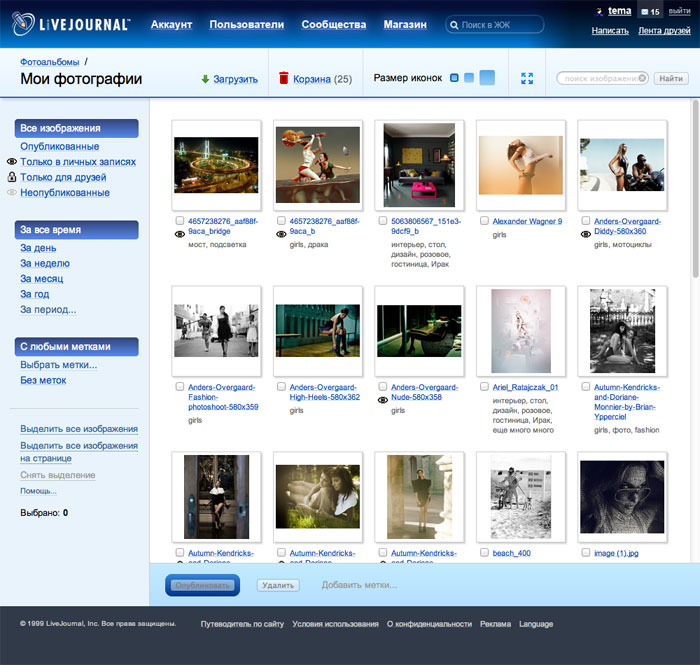700x665 pixels.
Task: Open the Сообщества menu in top navigation
Action: click(333, 24)
